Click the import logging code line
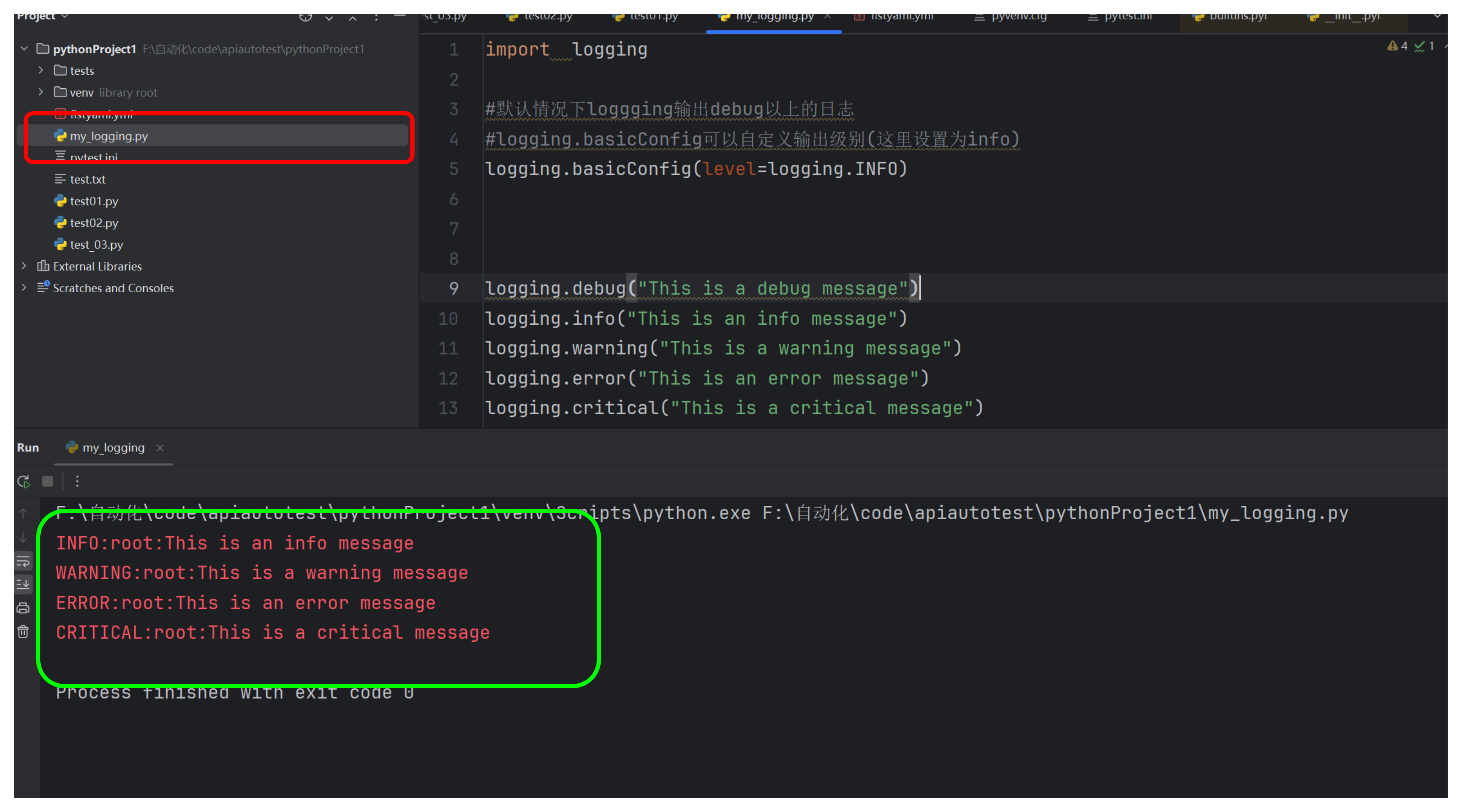This screenshot has height=812, width=1462. [566, 49]
